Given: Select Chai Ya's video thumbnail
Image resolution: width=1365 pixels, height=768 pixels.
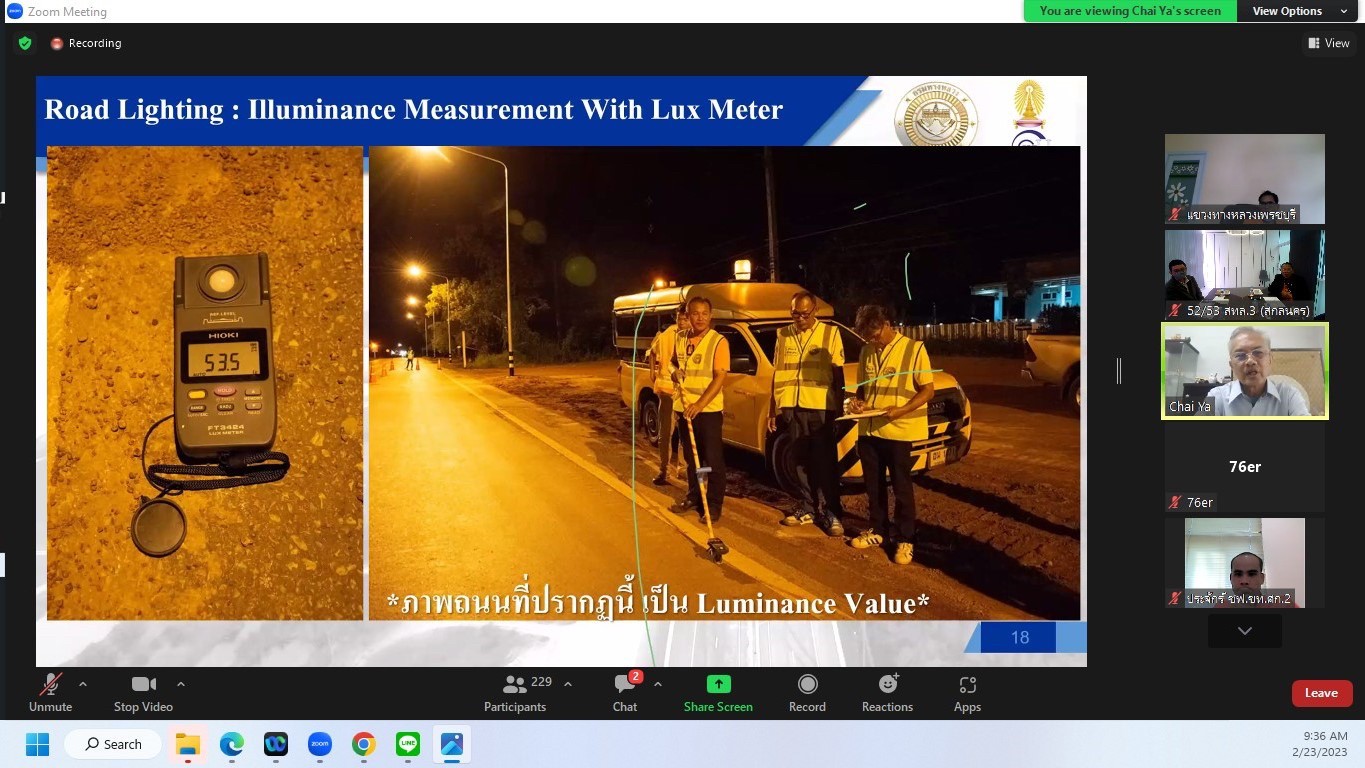Looking at the screenshot, I should click(1244, 370).
